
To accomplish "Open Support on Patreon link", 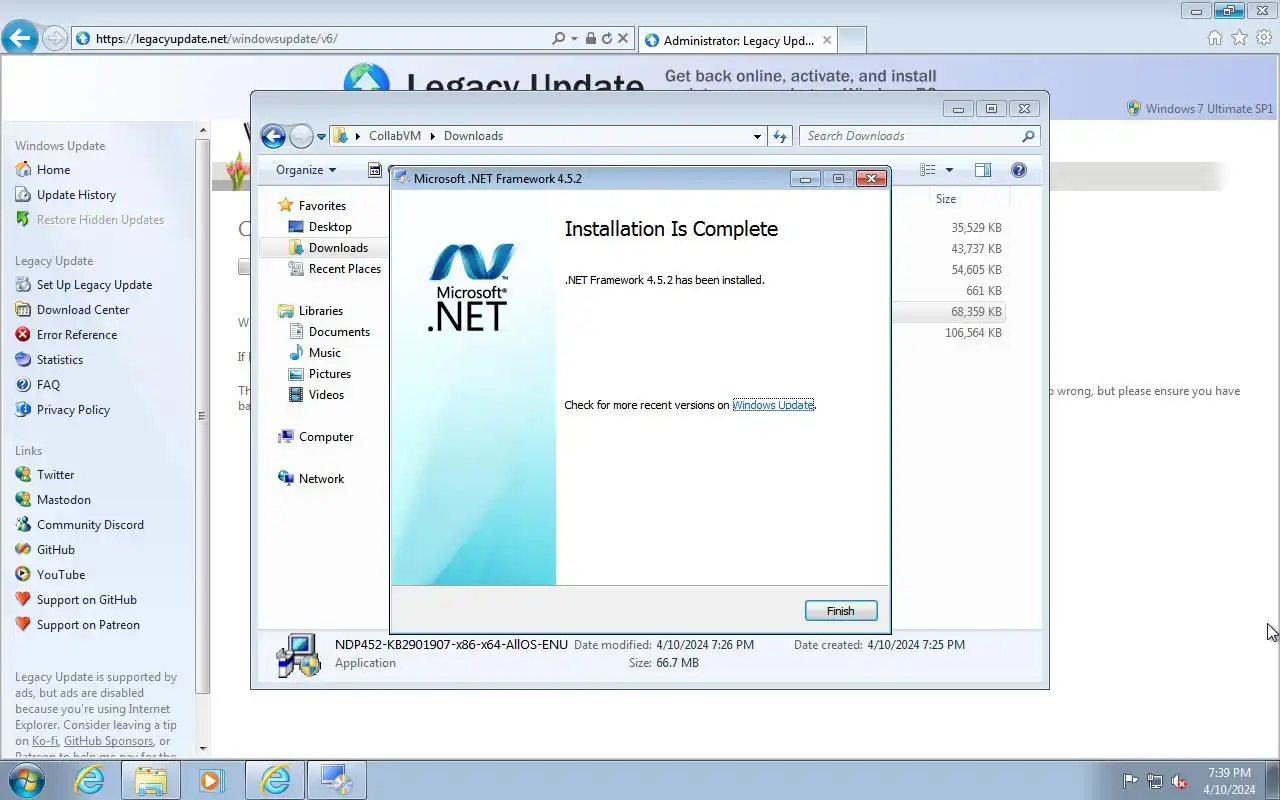I will coord(88,625).
